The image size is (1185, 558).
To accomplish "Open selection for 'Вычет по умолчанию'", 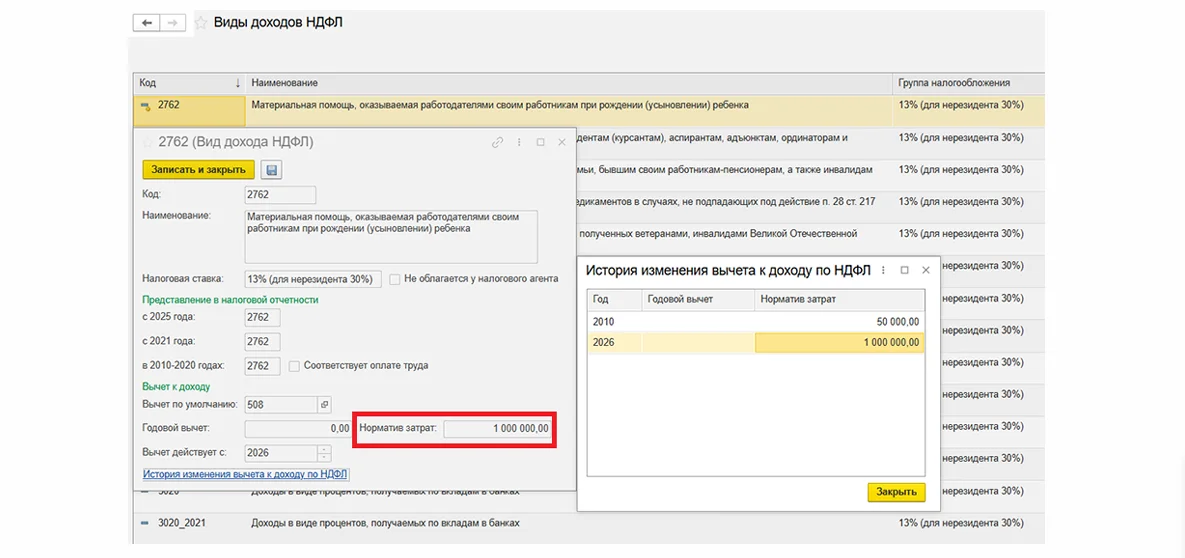I will (x=324, y=405).
